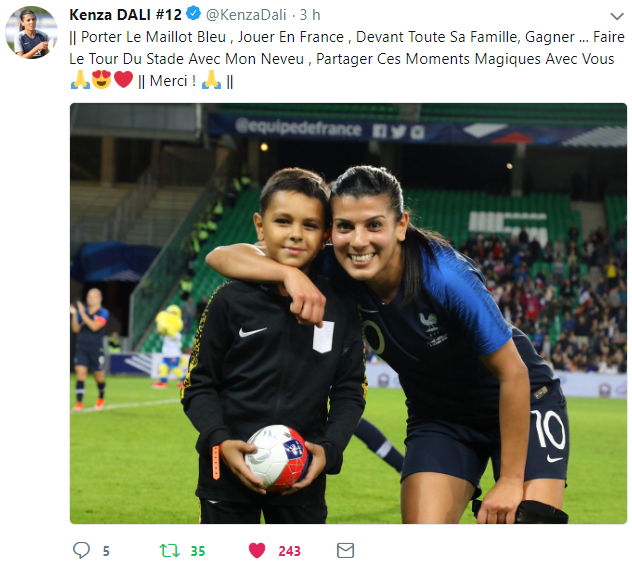
Task: Enlarge the photo of the player and boy
Action: pyautogui.click(x=348, y=313)
